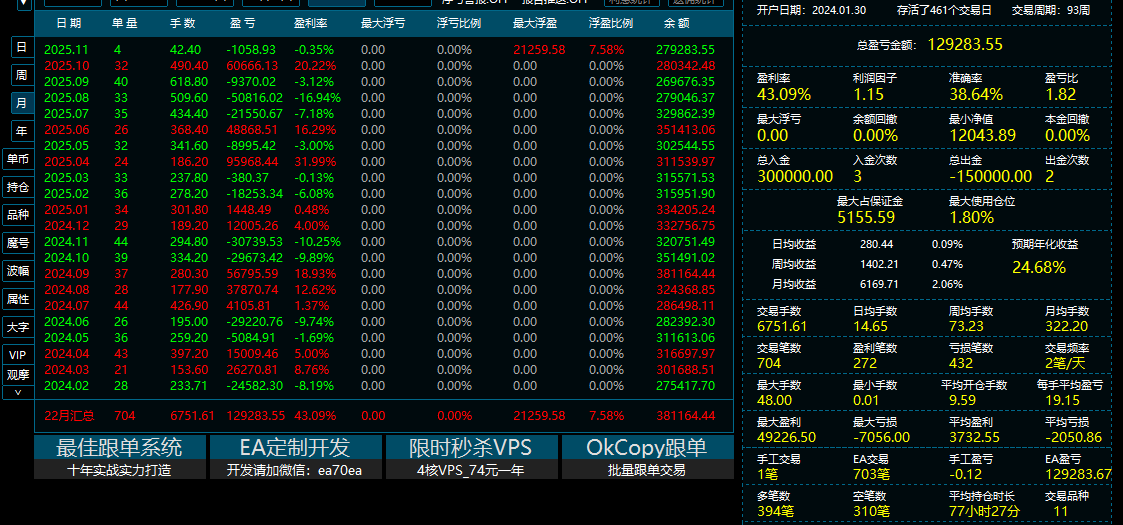Click the -50816.02 loss cell

click(254, 97)
